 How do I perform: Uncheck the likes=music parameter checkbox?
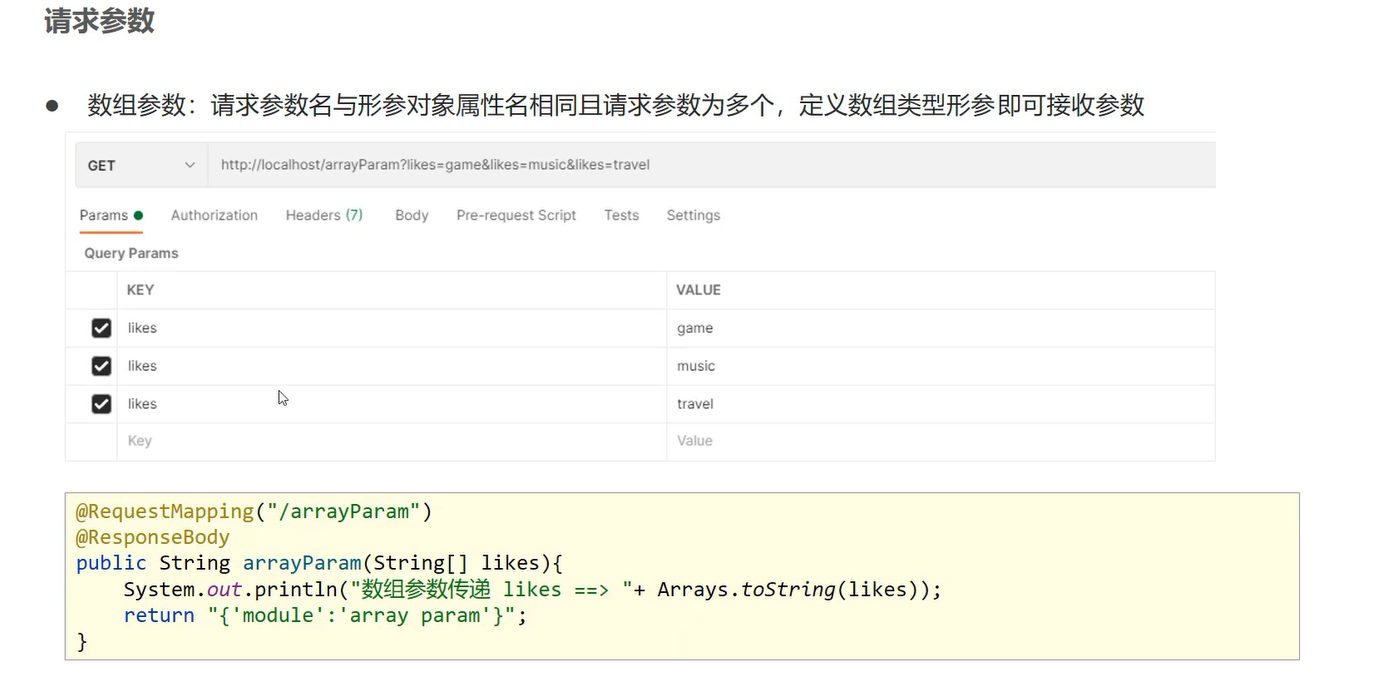(101, 366)
